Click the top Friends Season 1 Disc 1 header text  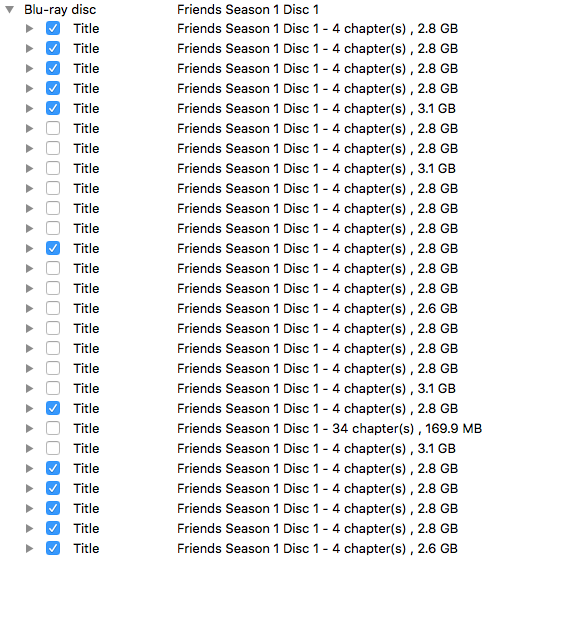[248, 9]
